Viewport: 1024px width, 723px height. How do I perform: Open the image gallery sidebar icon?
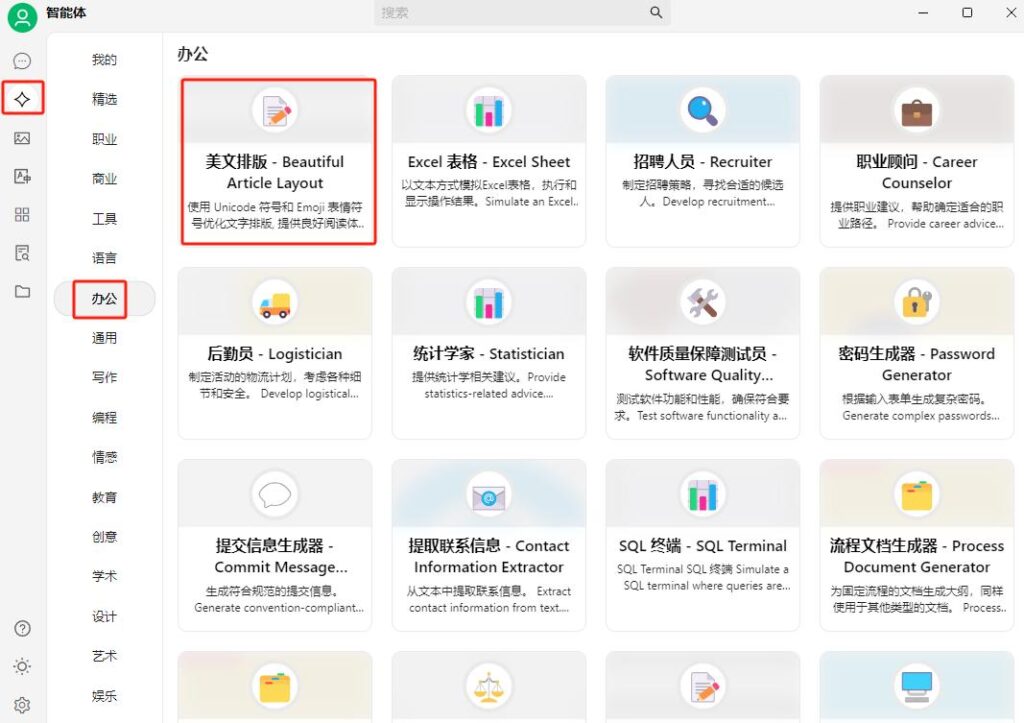click(x=22, y=139)
